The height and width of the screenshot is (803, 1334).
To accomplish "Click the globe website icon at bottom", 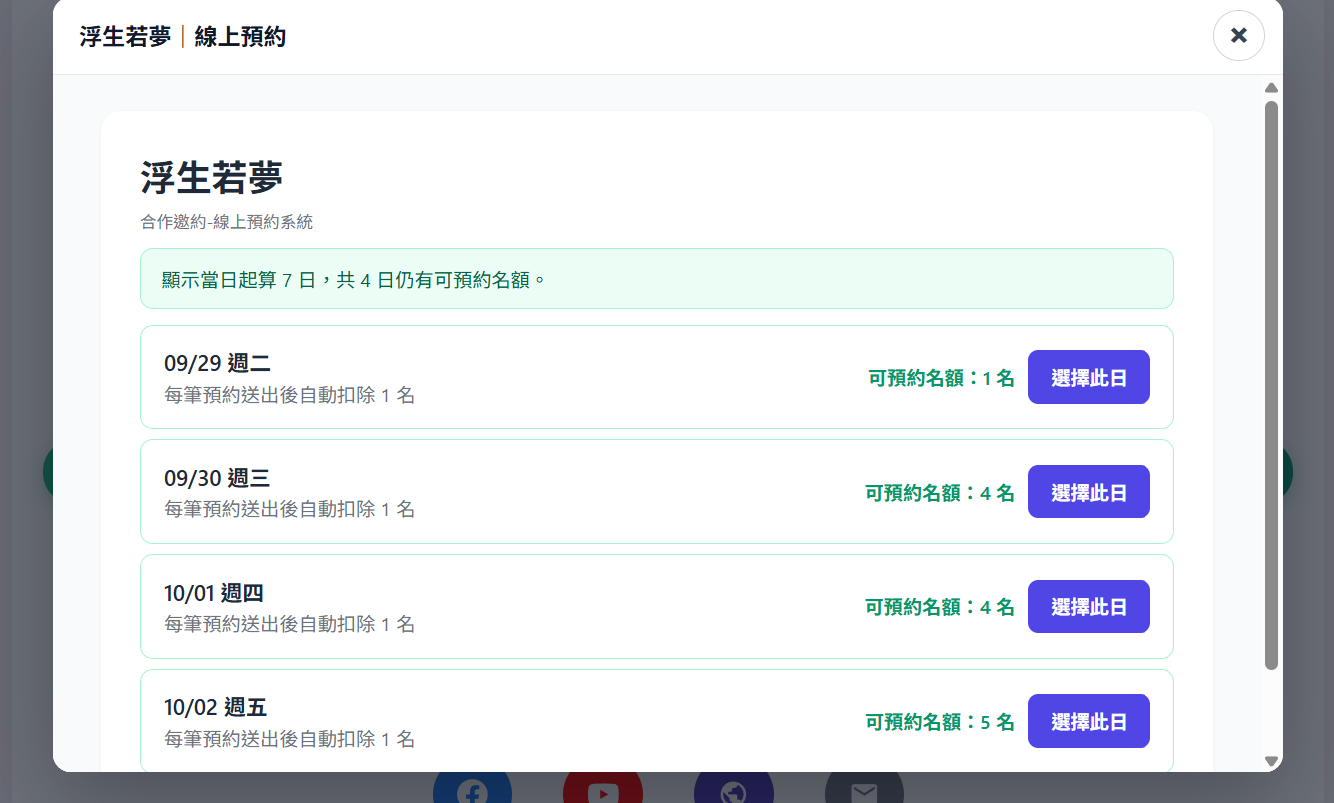I will 733,787.
